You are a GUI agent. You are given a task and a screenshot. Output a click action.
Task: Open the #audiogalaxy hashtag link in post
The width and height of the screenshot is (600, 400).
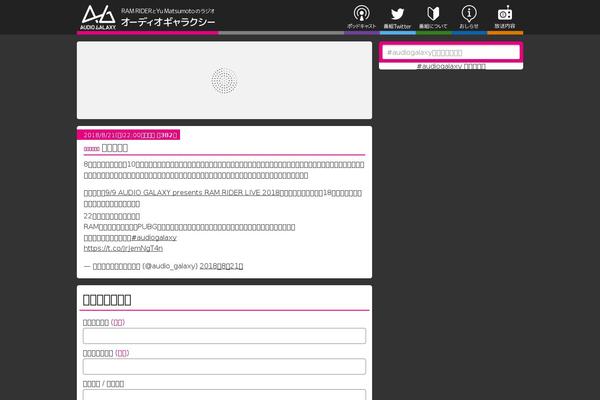tap(154, 238)
